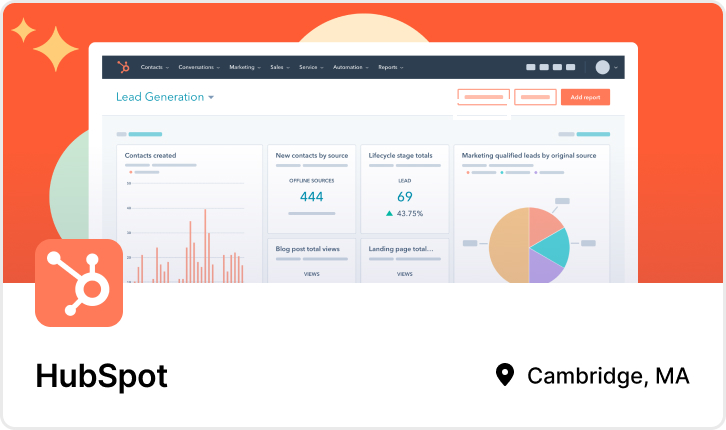Open the Service menu

point(311,67)
